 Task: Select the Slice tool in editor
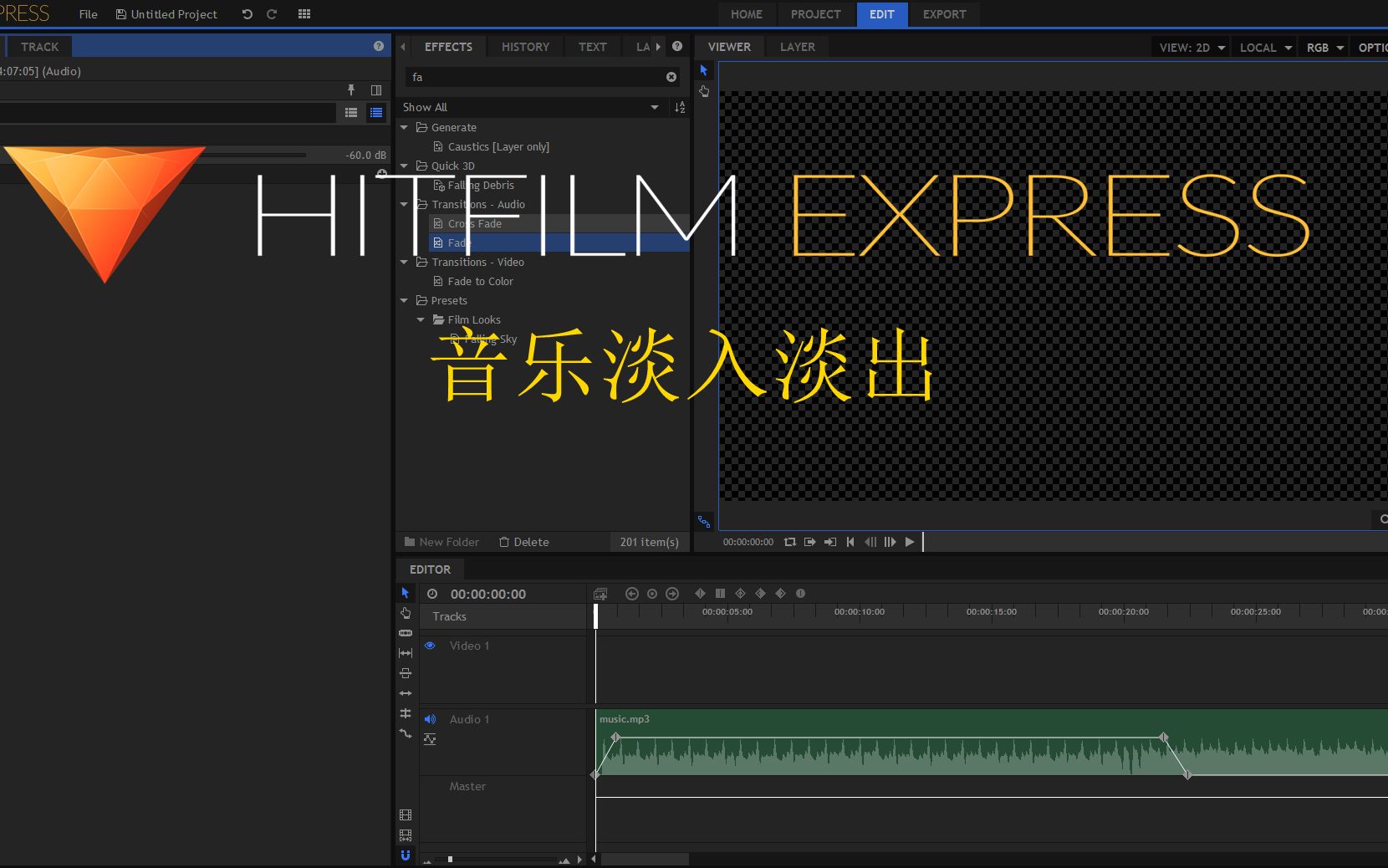coord(406,633)
